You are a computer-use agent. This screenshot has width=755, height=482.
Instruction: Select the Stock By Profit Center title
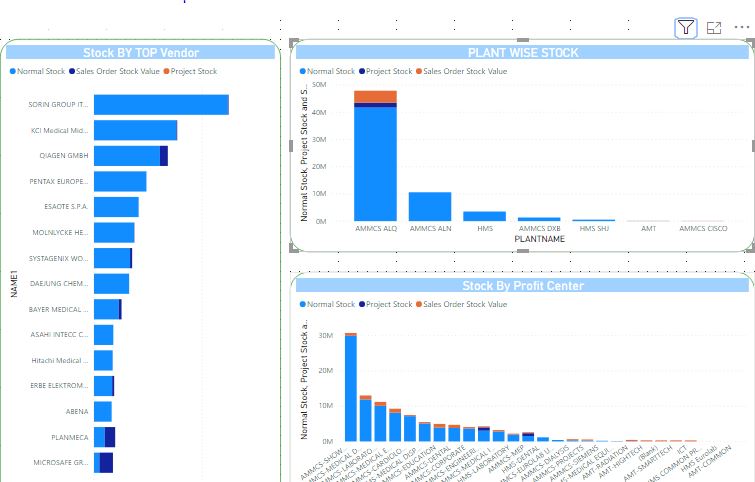[523, 286]
